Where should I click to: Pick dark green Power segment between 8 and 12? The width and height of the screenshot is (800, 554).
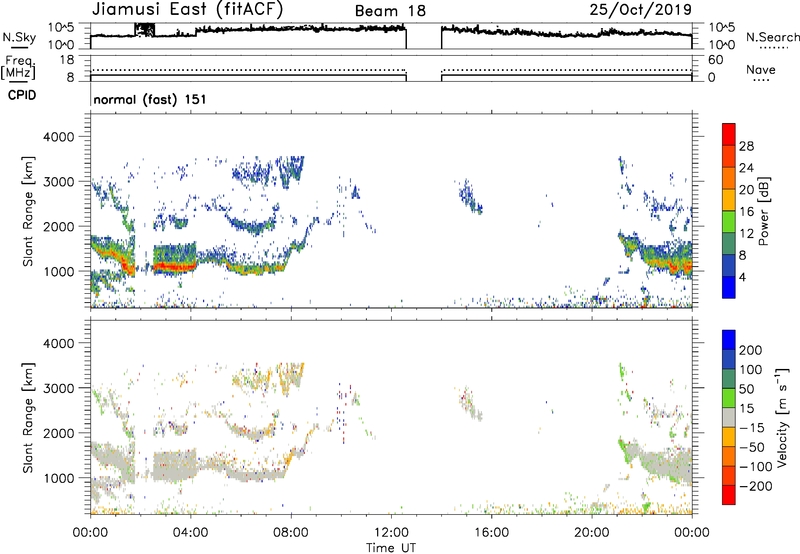[729, 244]
